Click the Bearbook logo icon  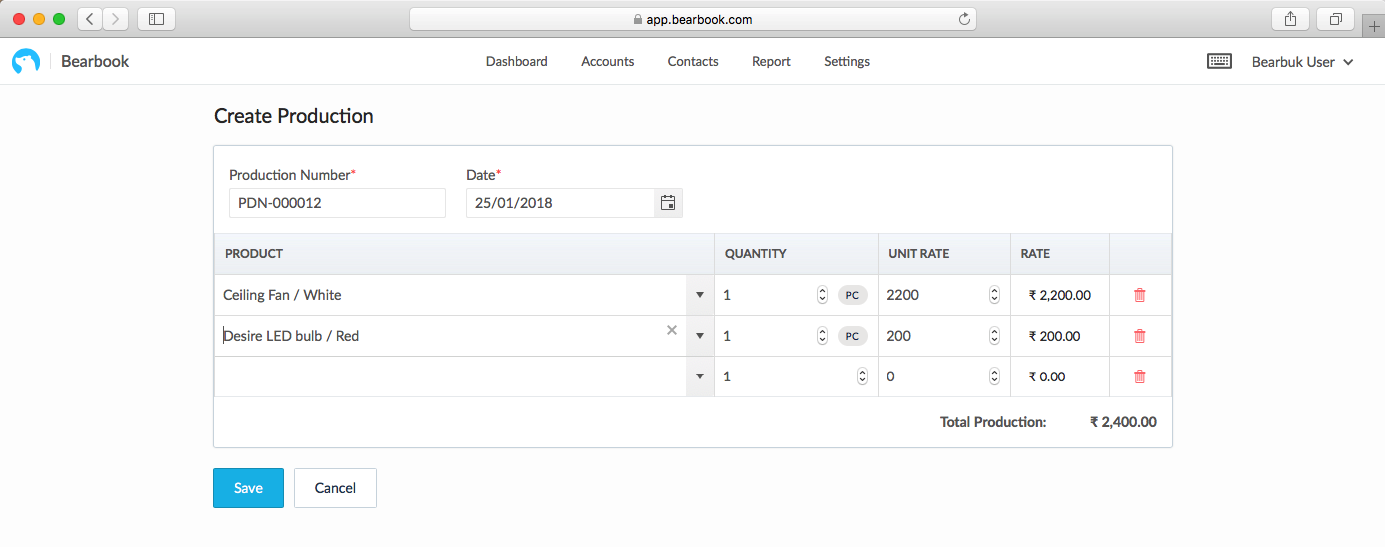coord(26,61)
